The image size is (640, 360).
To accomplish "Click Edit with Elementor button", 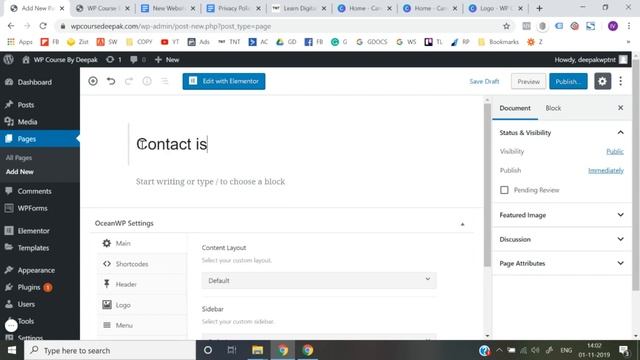I will pos(224,81).
